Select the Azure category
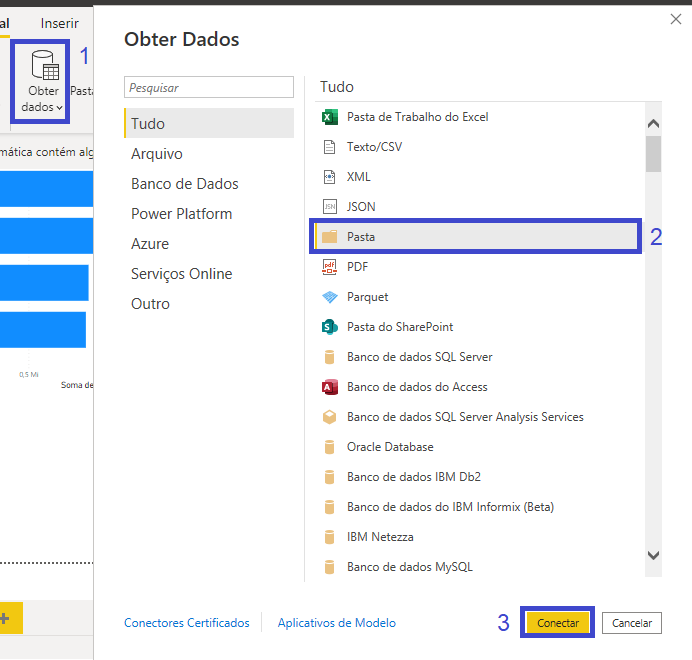The width and height of the screenshot is (692, 660). click(150, 244)
